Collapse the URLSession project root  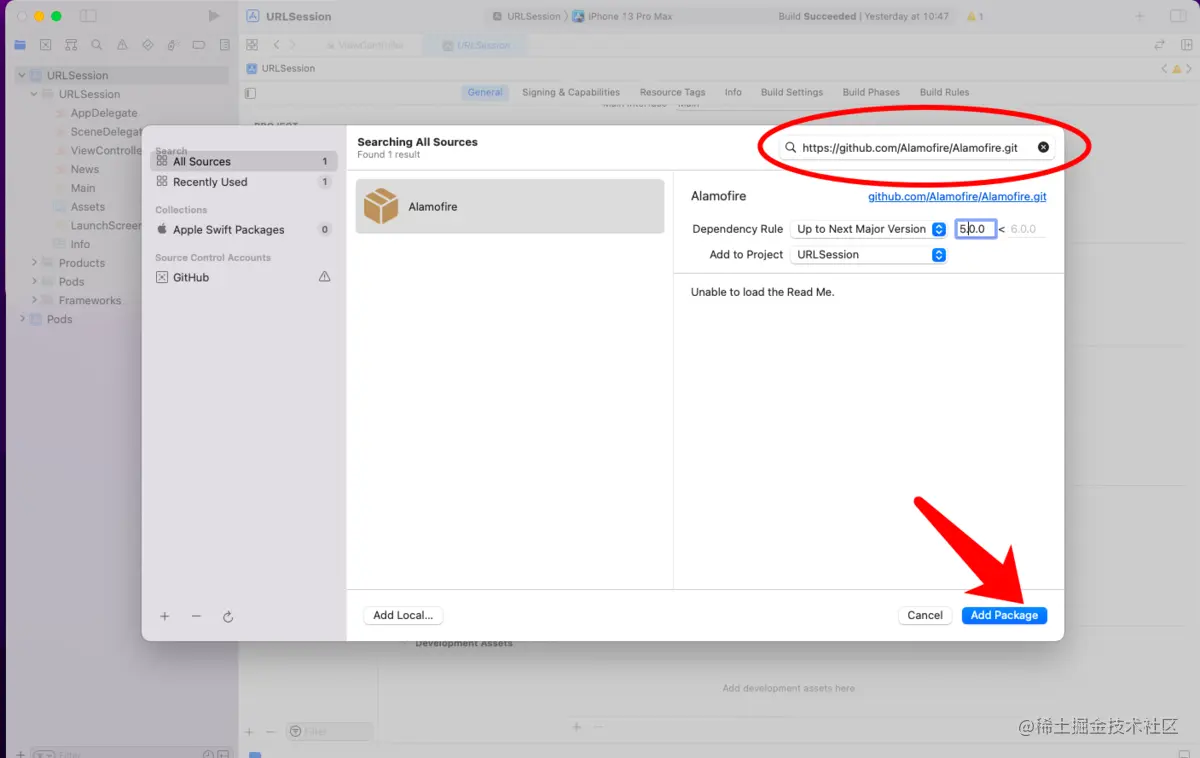[x=22, y=75]
